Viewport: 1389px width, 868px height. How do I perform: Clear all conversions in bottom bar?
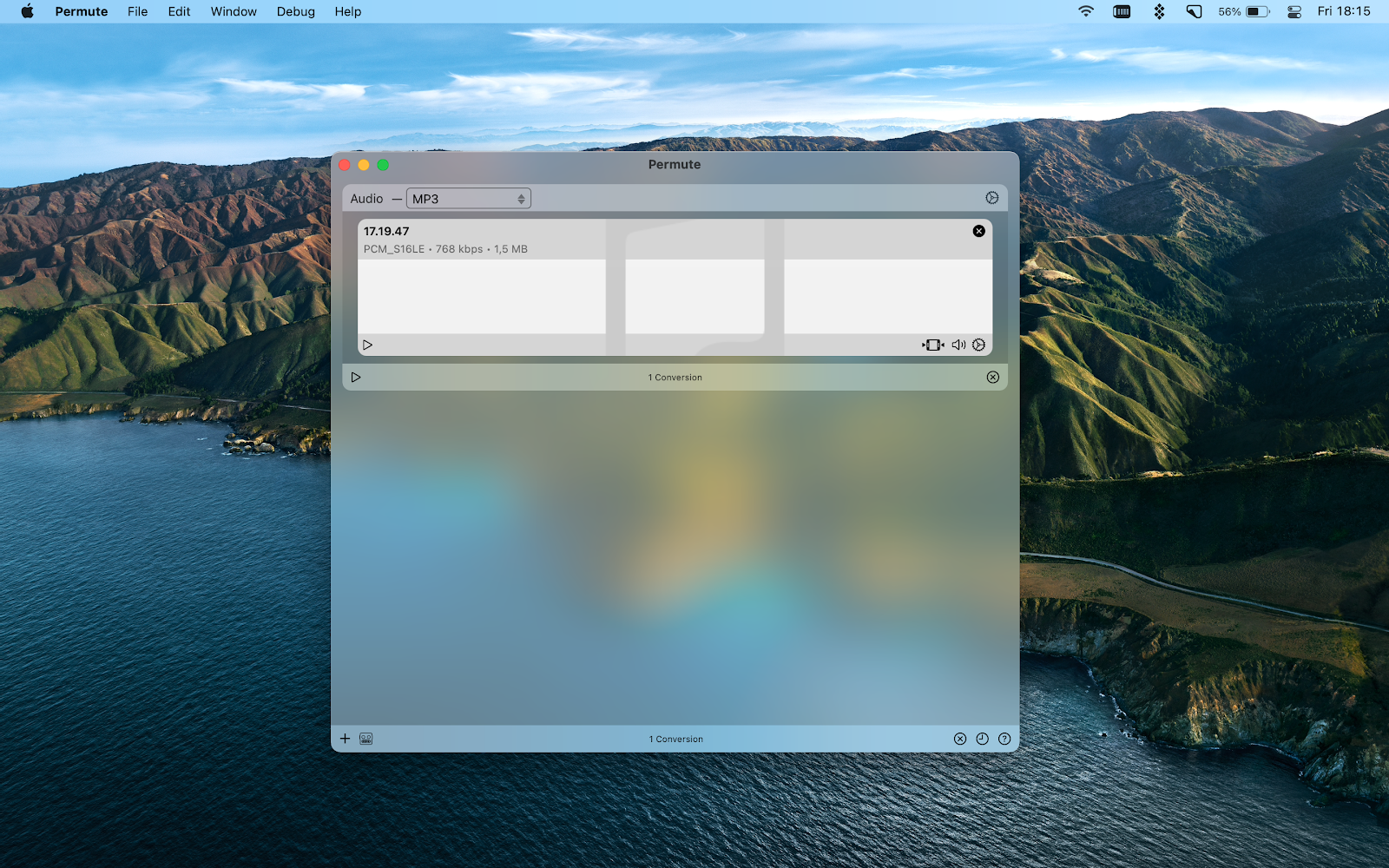click(960, 739)
